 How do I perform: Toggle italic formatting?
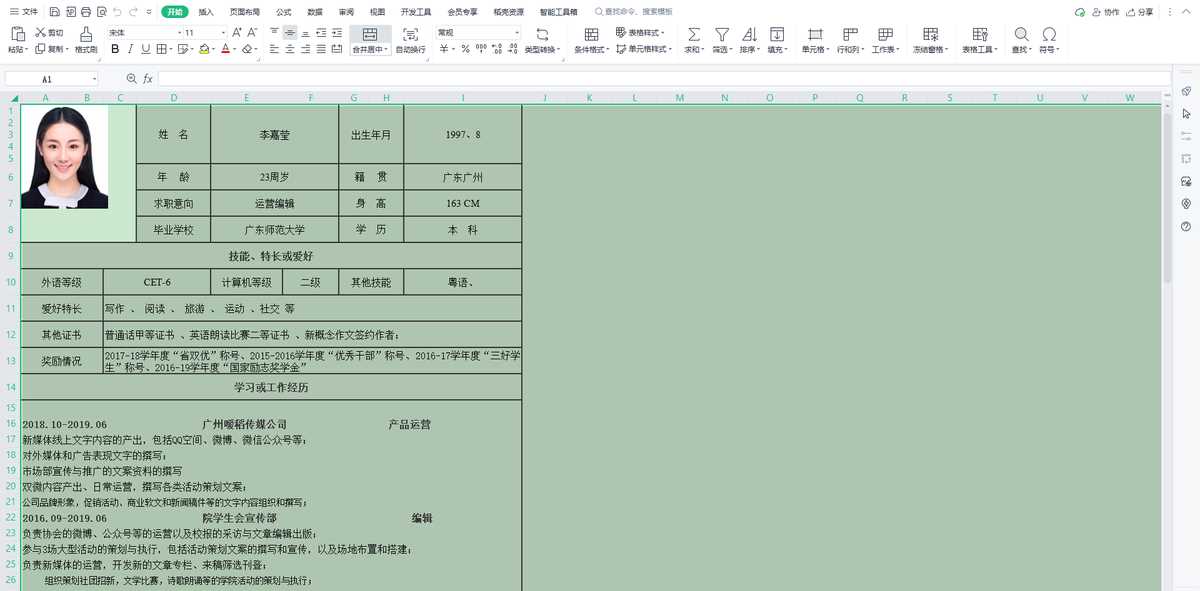(131, 49)
